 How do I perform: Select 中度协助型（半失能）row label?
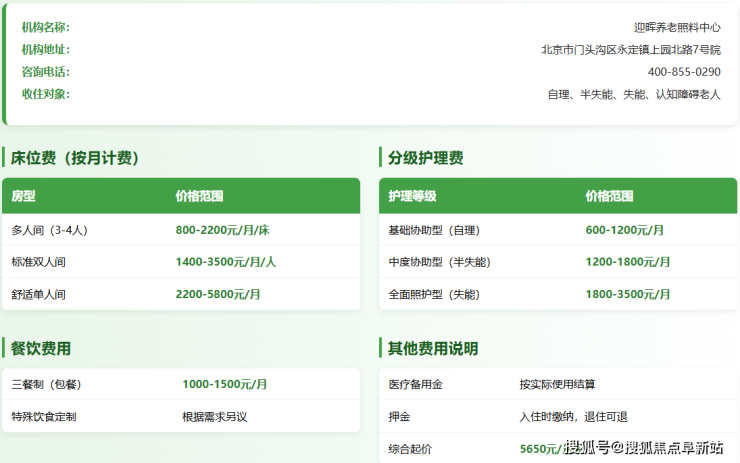click(x=439, y=262)
